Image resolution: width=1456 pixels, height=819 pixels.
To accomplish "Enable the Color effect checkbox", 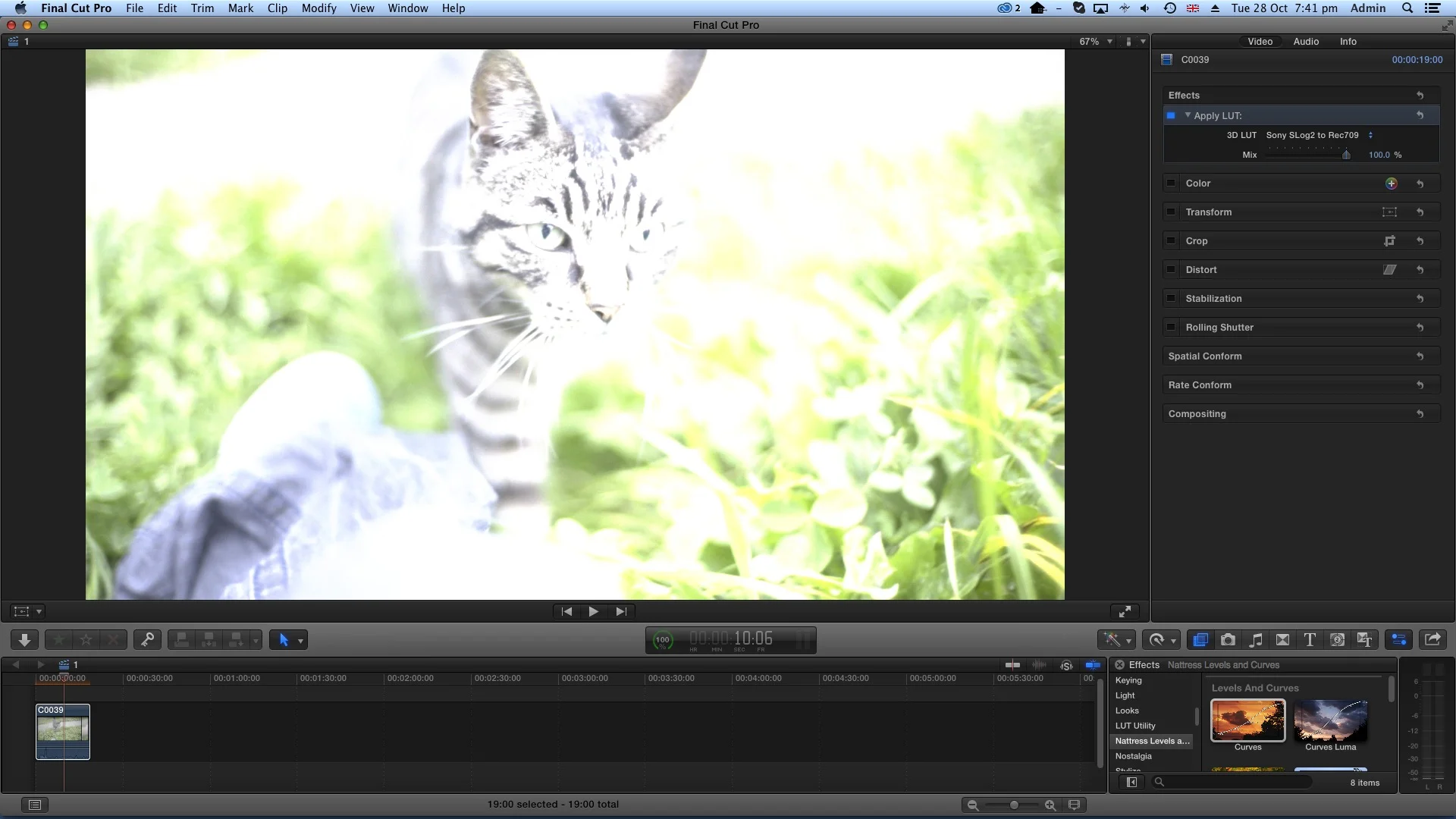I will click(1171, 184).
